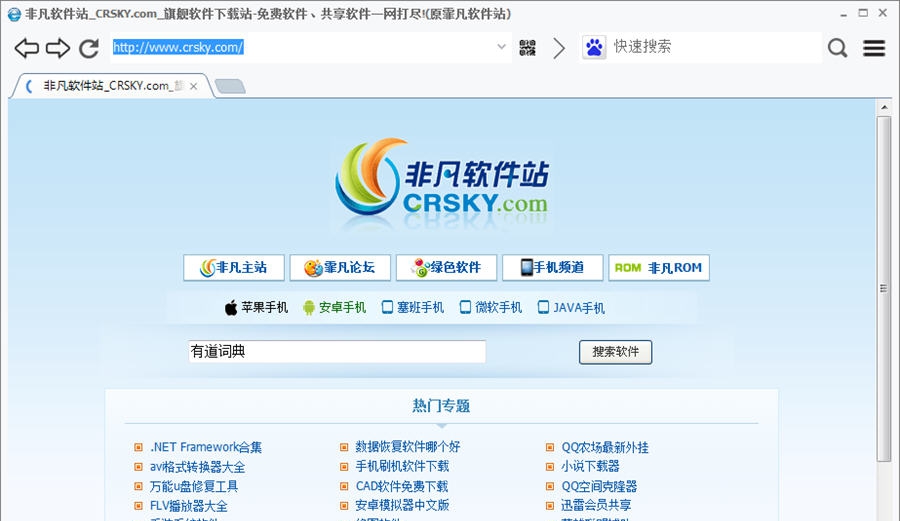Screen dimensions: 900x521
Task: Open the 塞班手机 link text
Action: click(x=420, y=308)
